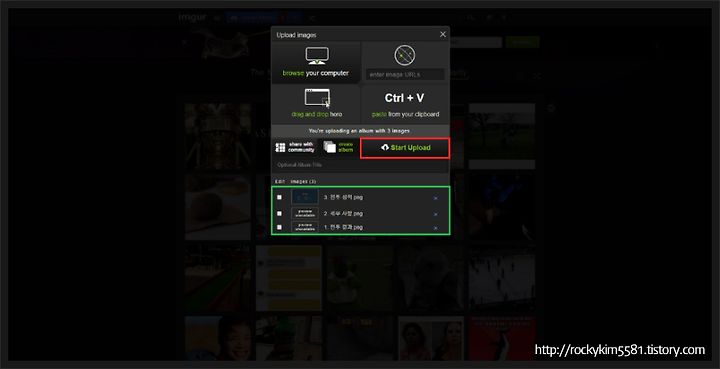Close the Upload images dialog

click(x=443, y=34)
